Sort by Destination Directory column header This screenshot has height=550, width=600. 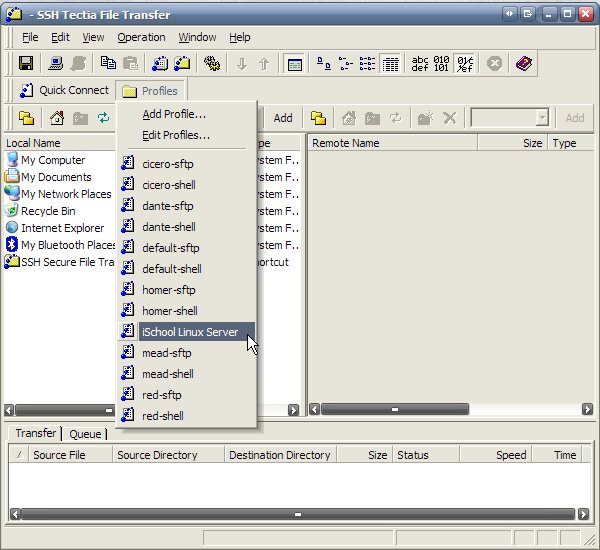280,455
